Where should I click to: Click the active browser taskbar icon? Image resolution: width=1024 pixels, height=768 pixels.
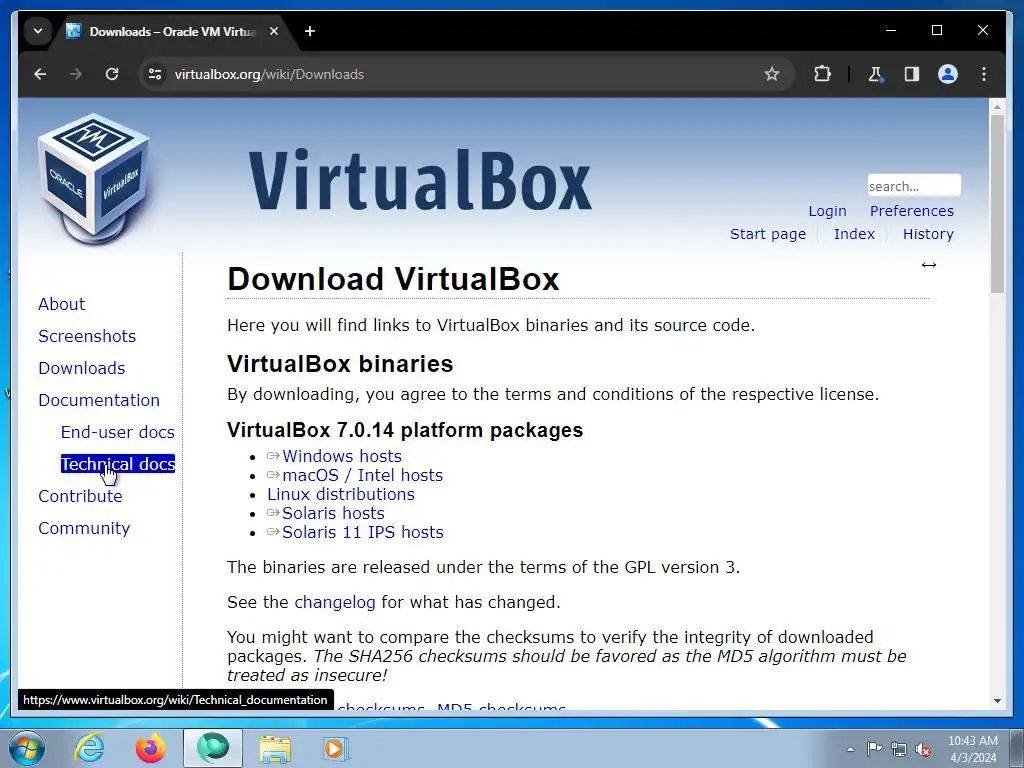(213, 748)
